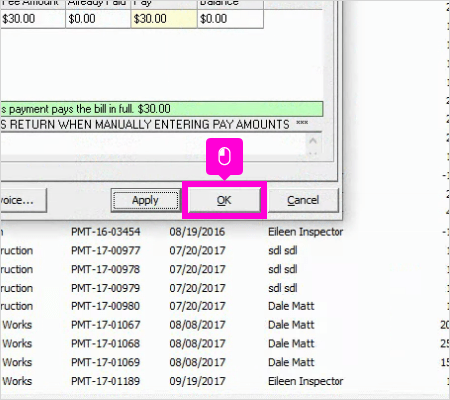
Task: Select permit row PMT-17-00979
Action: [x=225, y=288]
